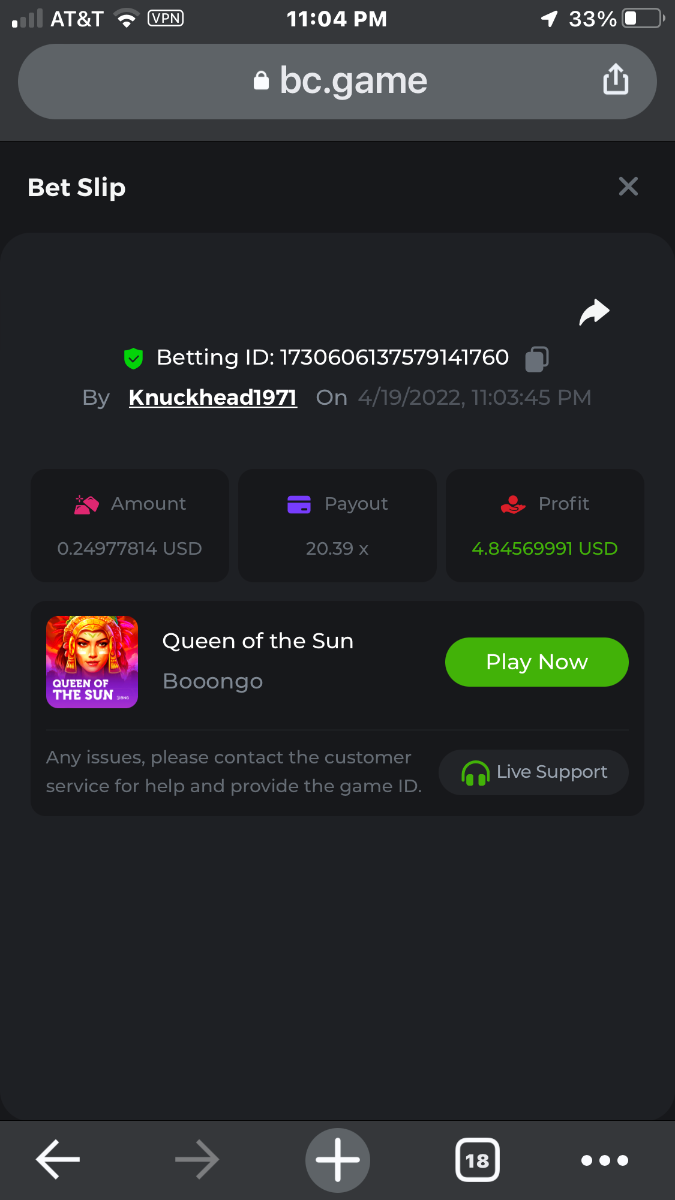This screenshot has width=675, height=1200.
Task: Tap the Amount bet info card
Action: point(130,526)
